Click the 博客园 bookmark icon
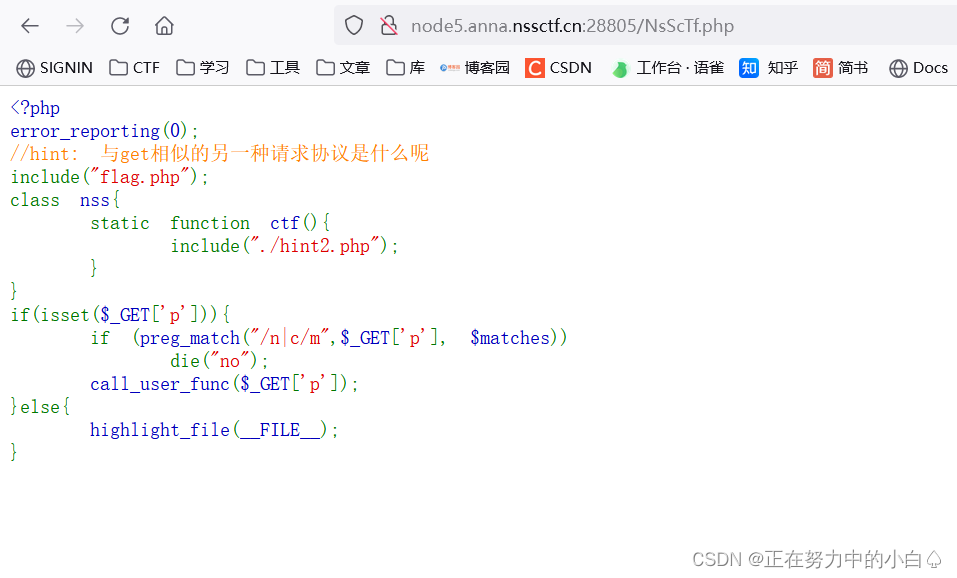The height and width of the screenshot is (578, 957). click(x=450, y=68)
